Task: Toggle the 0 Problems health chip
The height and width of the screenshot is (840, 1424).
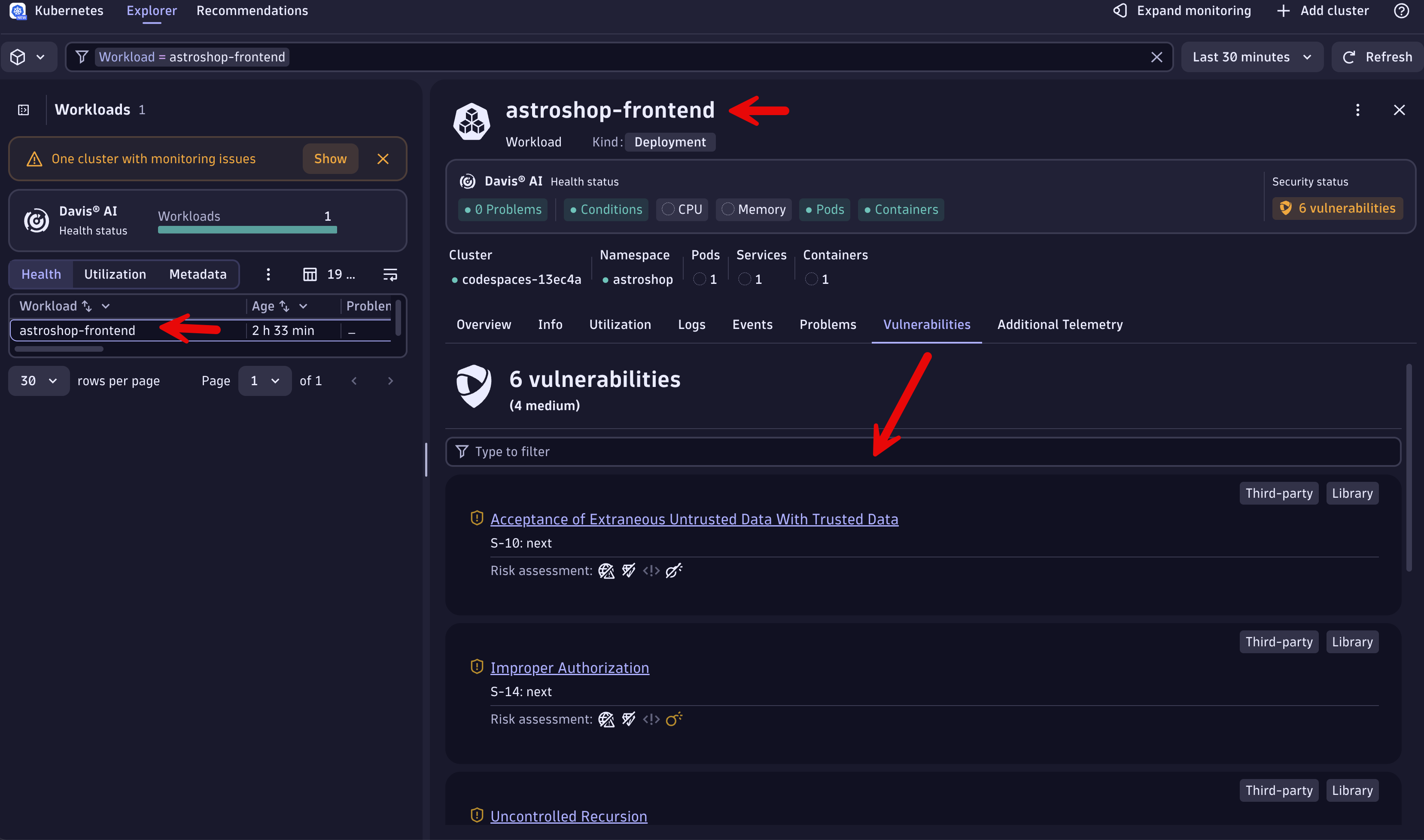Action: tap(502, 210)
